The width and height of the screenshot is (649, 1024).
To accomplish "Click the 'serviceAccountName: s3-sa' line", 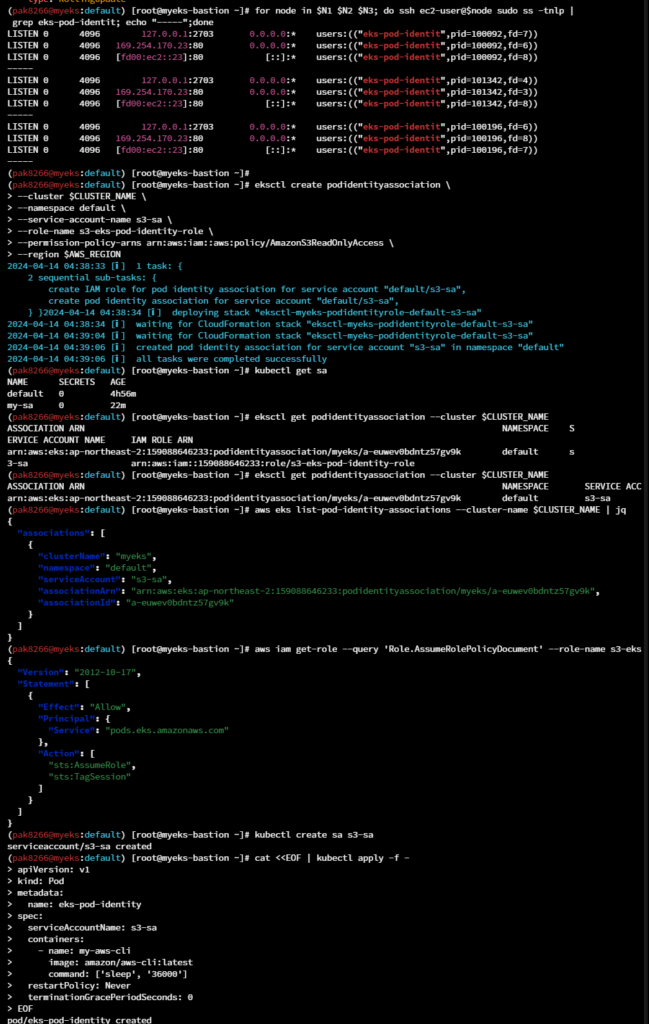I will point(92,928).
